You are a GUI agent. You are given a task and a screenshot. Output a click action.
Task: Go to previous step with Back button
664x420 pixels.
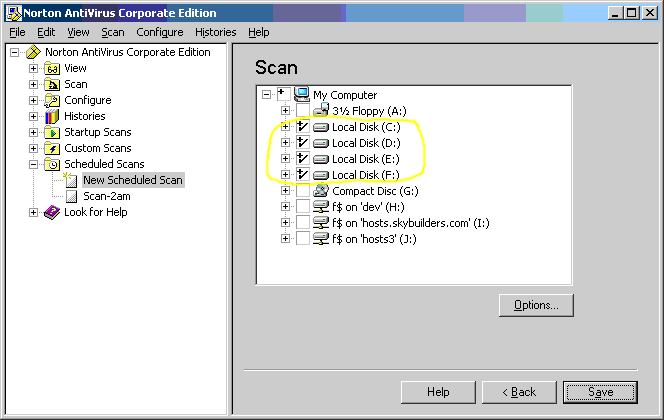tap(519, 392)
